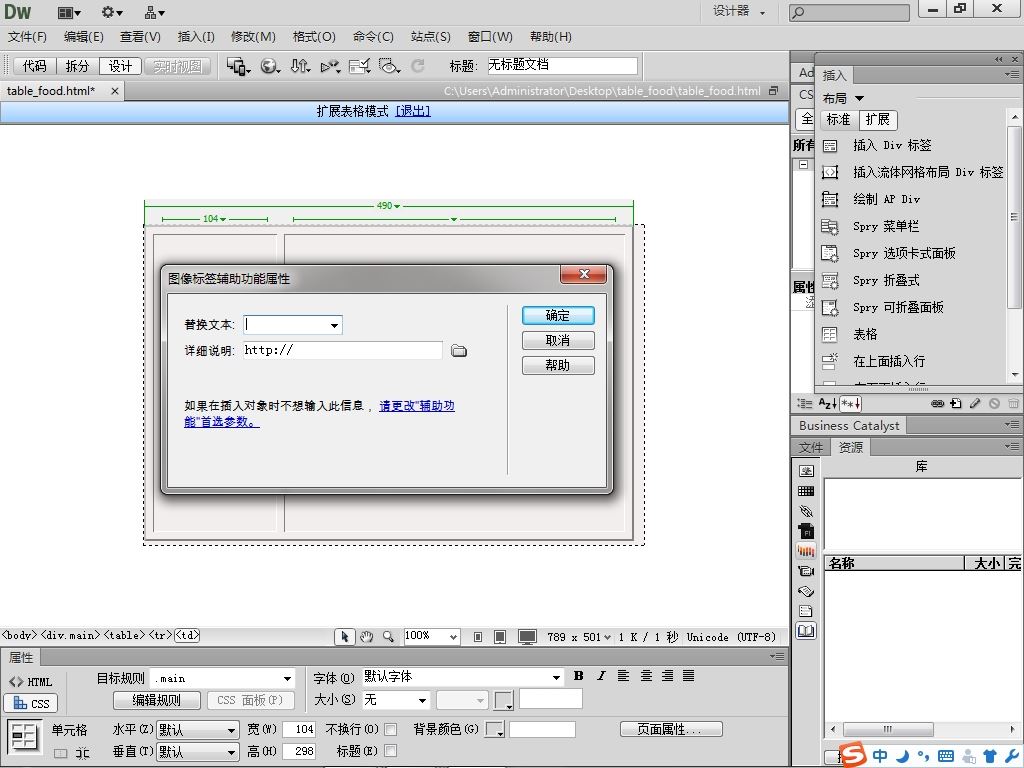Select the URLs link category in Assets panel

point(806,511)
